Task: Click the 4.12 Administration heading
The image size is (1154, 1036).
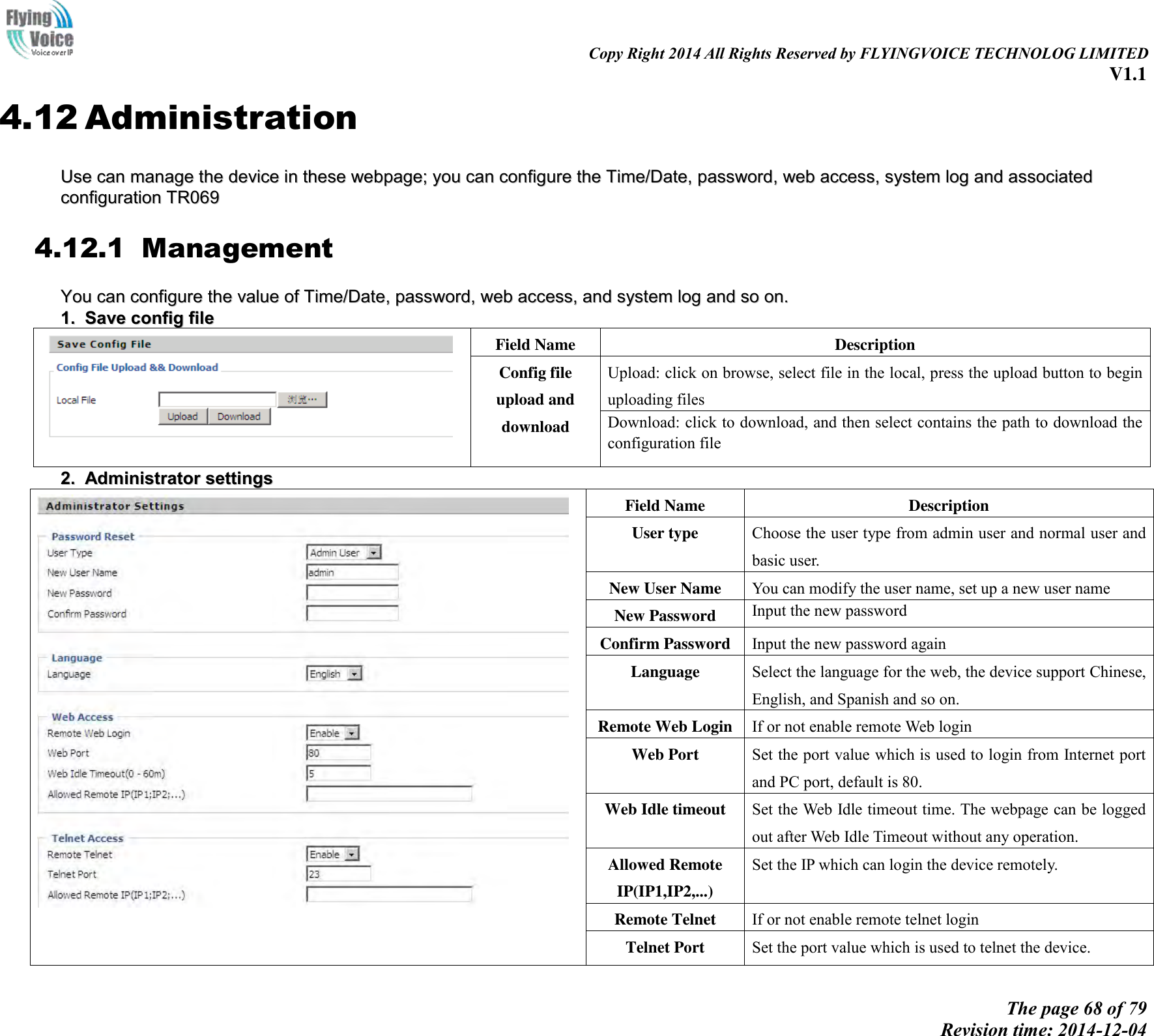Action: click(x=179, y=118)
